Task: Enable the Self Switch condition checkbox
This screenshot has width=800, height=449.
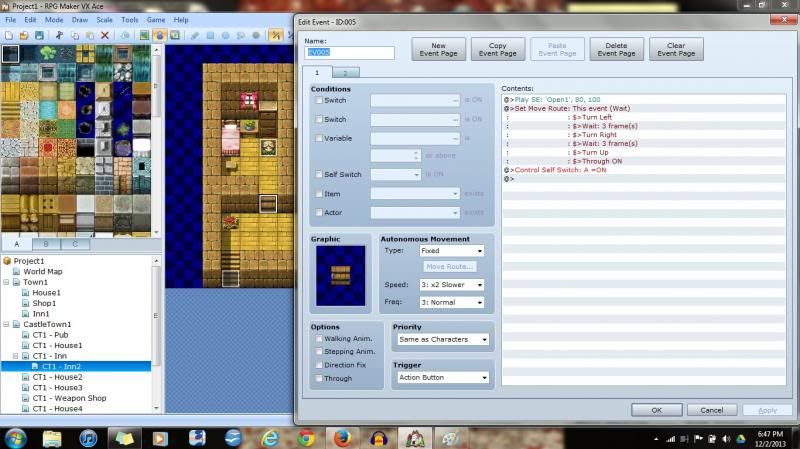Action: click(319, 174)
